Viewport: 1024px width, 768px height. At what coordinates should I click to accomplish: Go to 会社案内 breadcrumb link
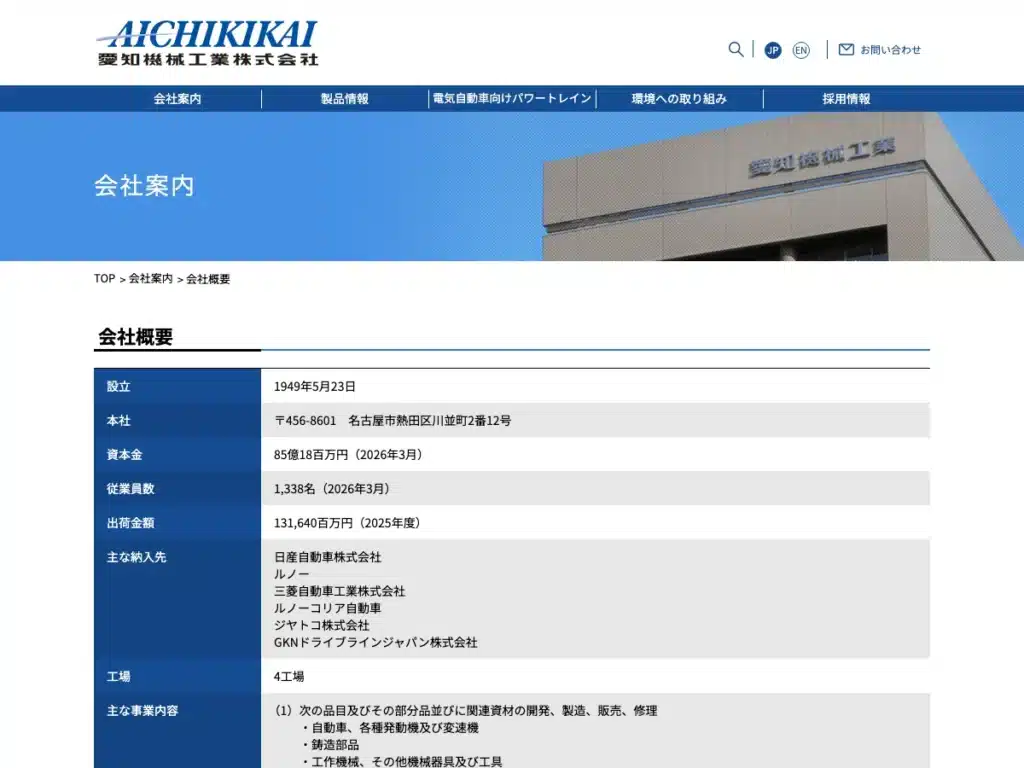point(151,279)
